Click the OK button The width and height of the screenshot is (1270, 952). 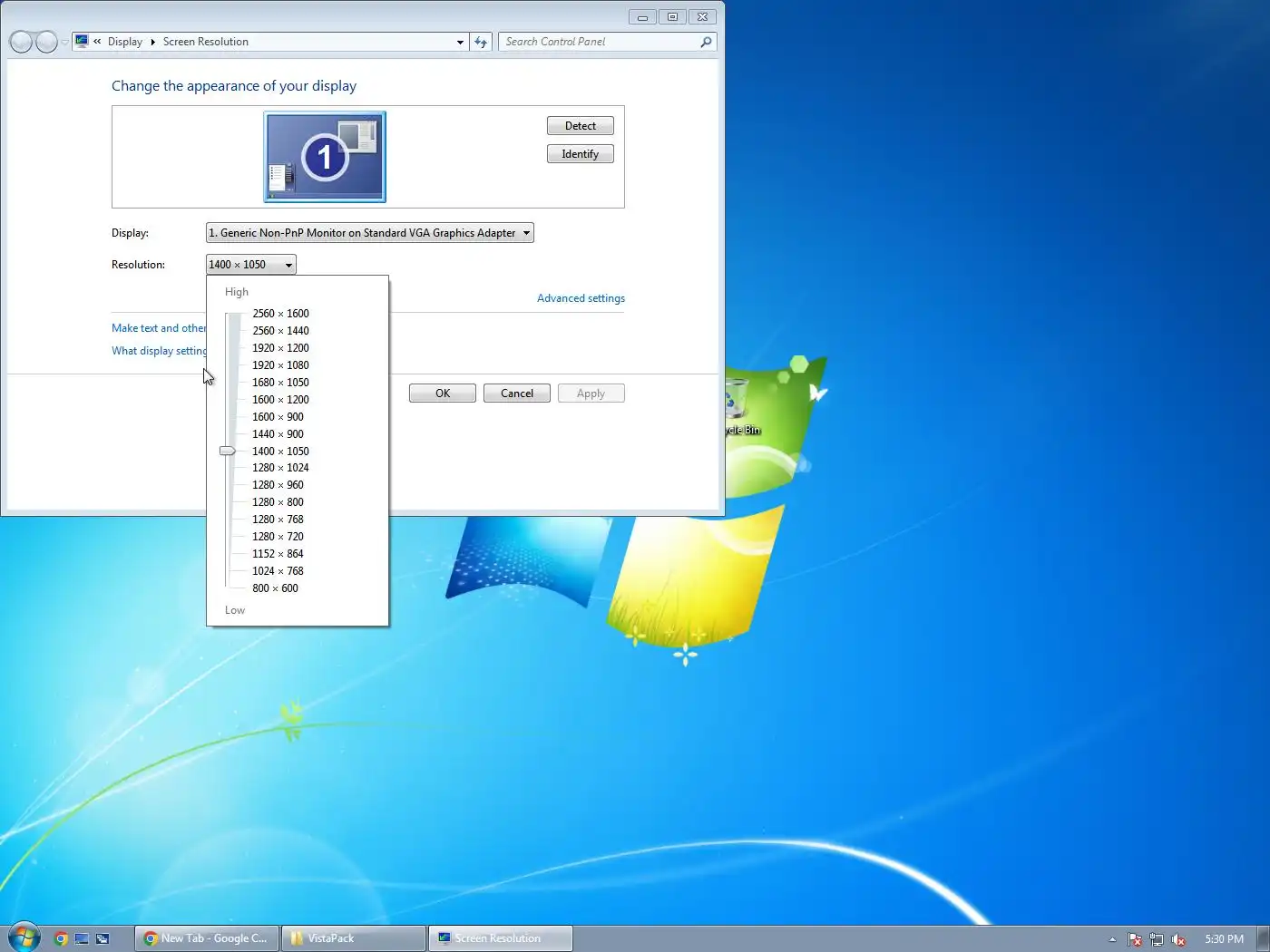443,393
